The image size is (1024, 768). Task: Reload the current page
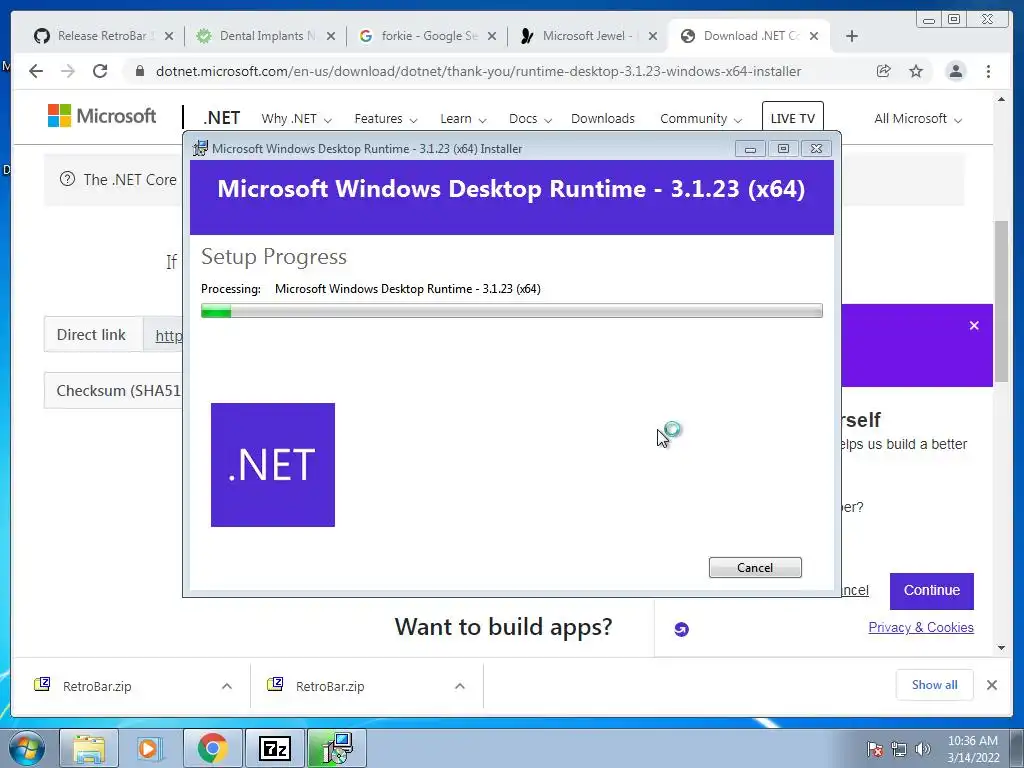pyautogui.click(x=100, y=71)
